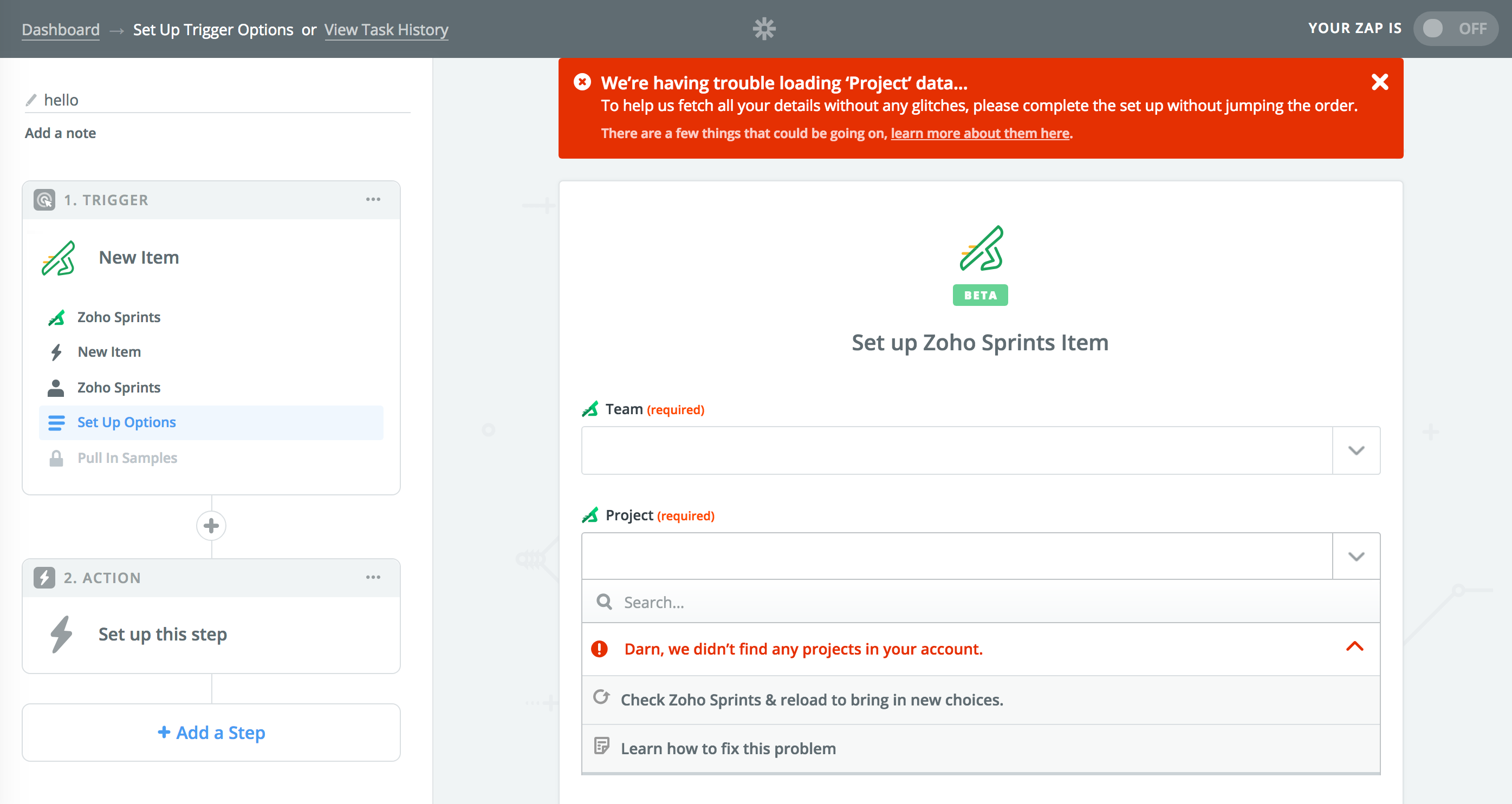The width and height of the screenshot is (1512, 804).
Task: Click the Zapier asterisk logo in header
Action: [764, 29]
